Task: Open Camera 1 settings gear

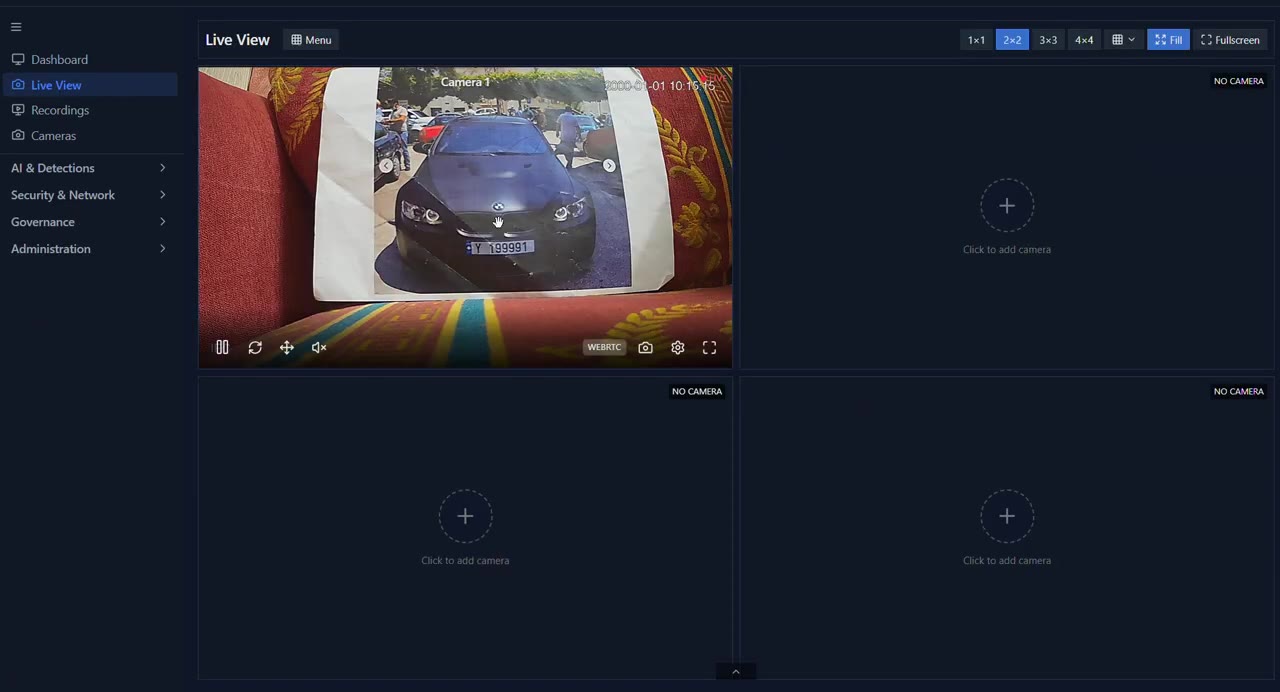Action: click(x=678, y=347)
